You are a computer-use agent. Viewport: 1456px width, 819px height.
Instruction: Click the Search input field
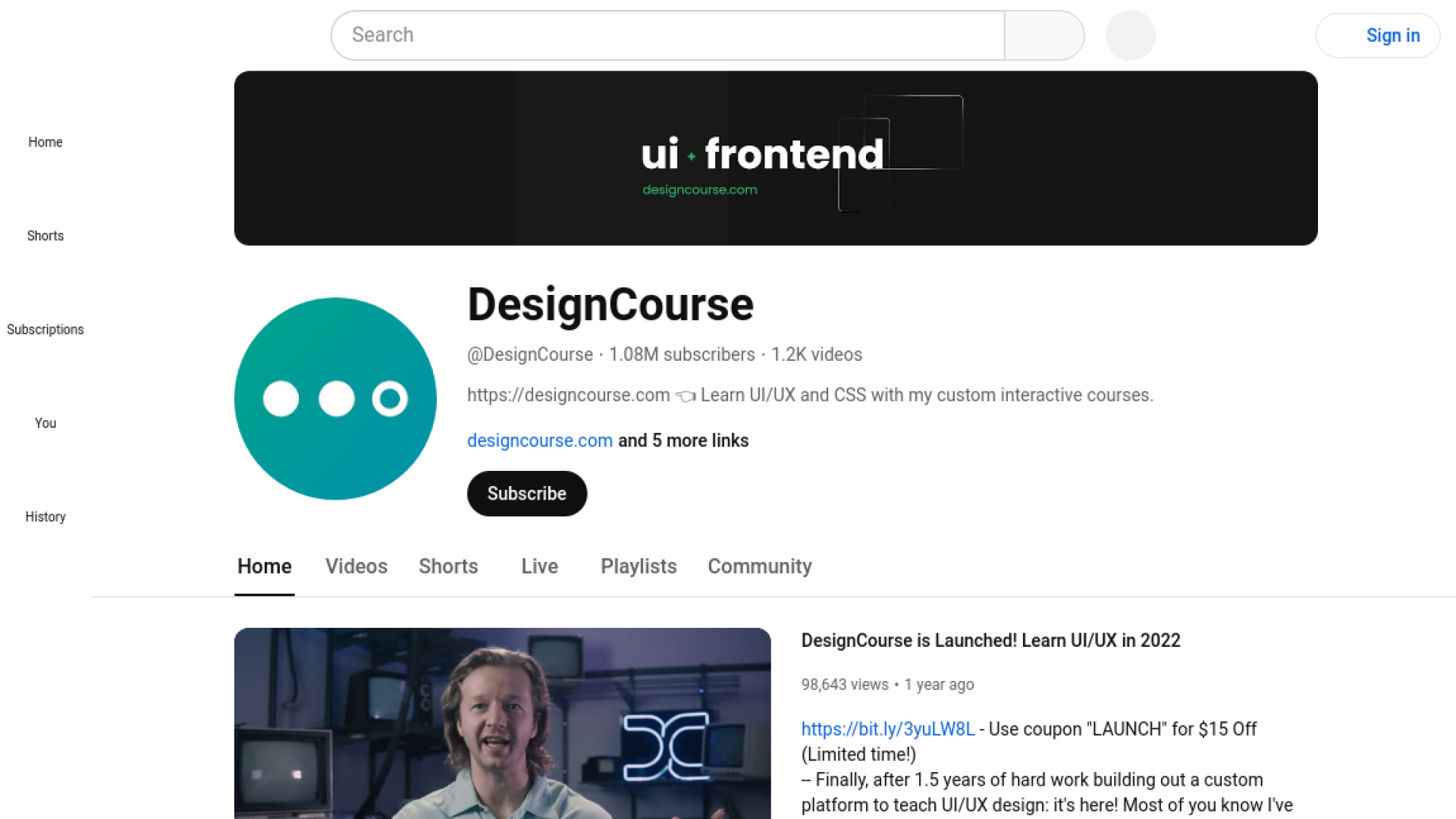(x=667, y=35)
